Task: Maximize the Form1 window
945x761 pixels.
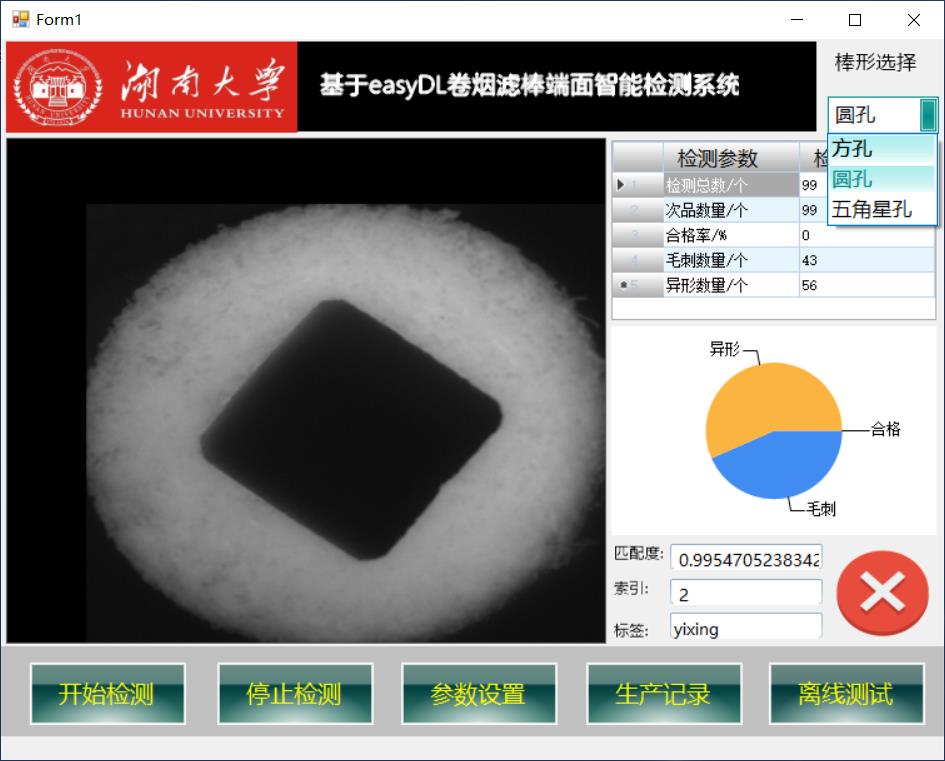Action: point(855,20)
